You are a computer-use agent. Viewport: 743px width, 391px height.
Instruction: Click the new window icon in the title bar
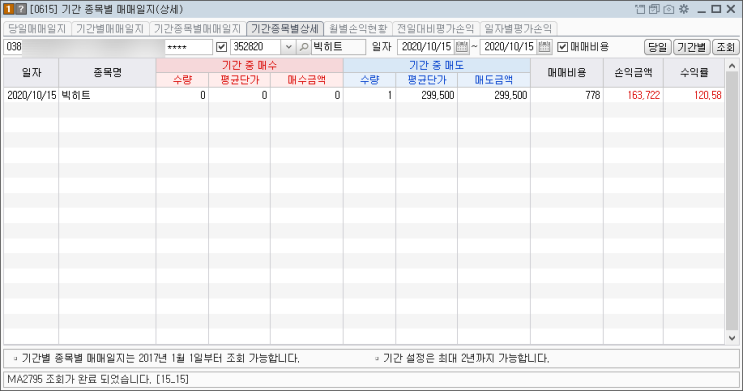click(x=640, y=9)
